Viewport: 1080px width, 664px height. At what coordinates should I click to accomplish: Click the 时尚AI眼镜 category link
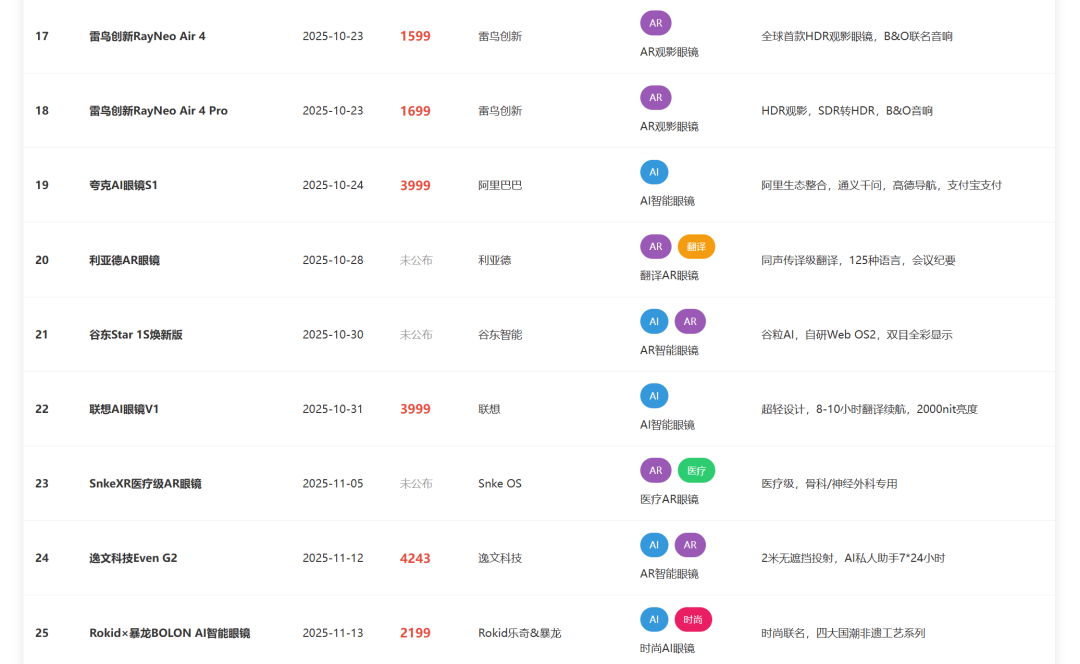click(x=668, y=648)
